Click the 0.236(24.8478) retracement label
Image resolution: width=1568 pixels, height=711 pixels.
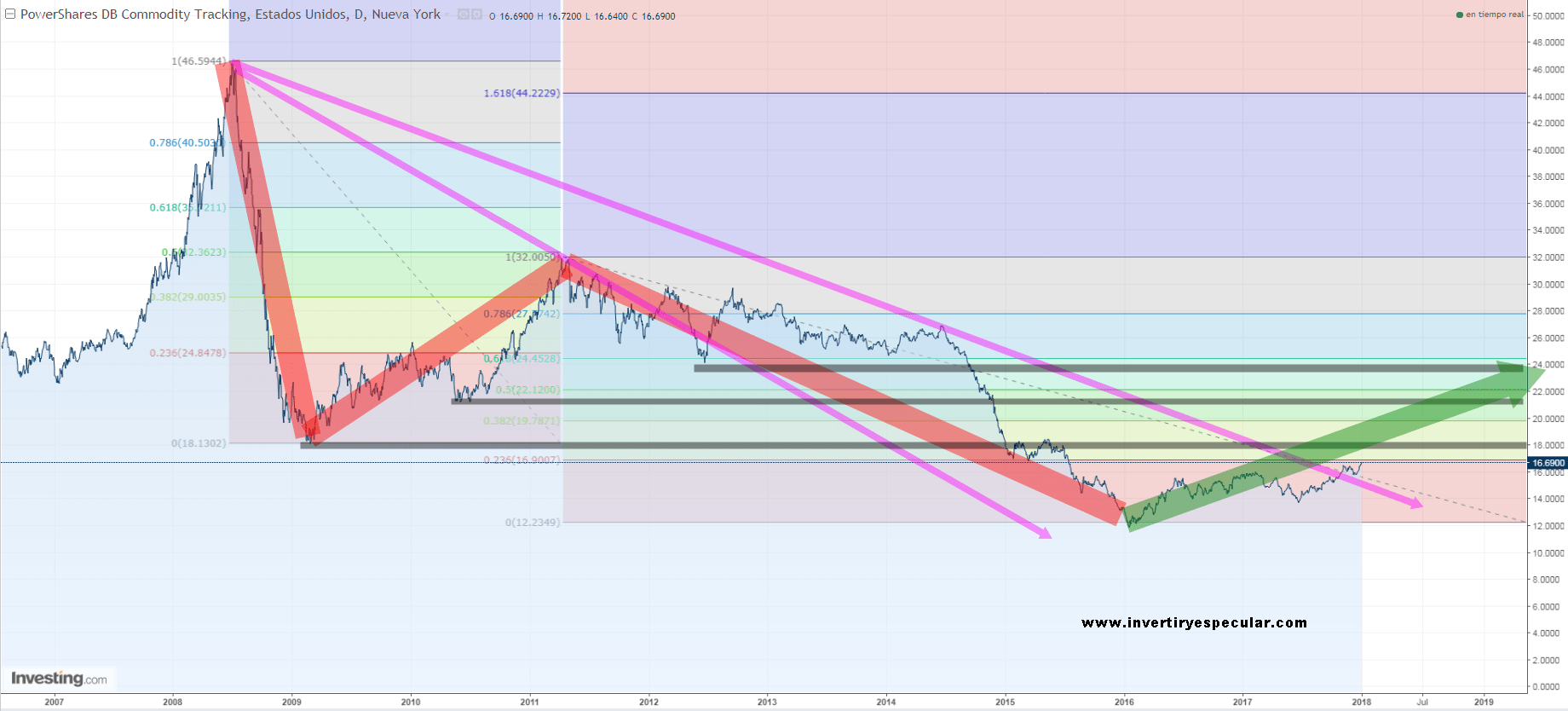(x=187, y=353)
